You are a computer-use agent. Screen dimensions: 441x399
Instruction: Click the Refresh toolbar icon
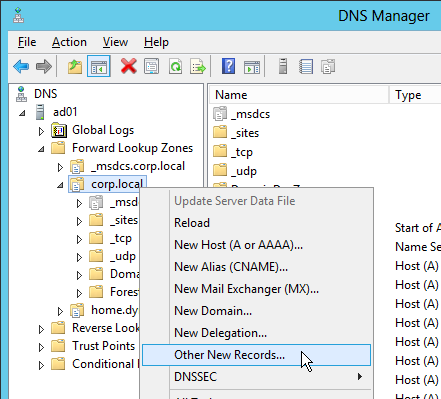[x=175, y=66]
